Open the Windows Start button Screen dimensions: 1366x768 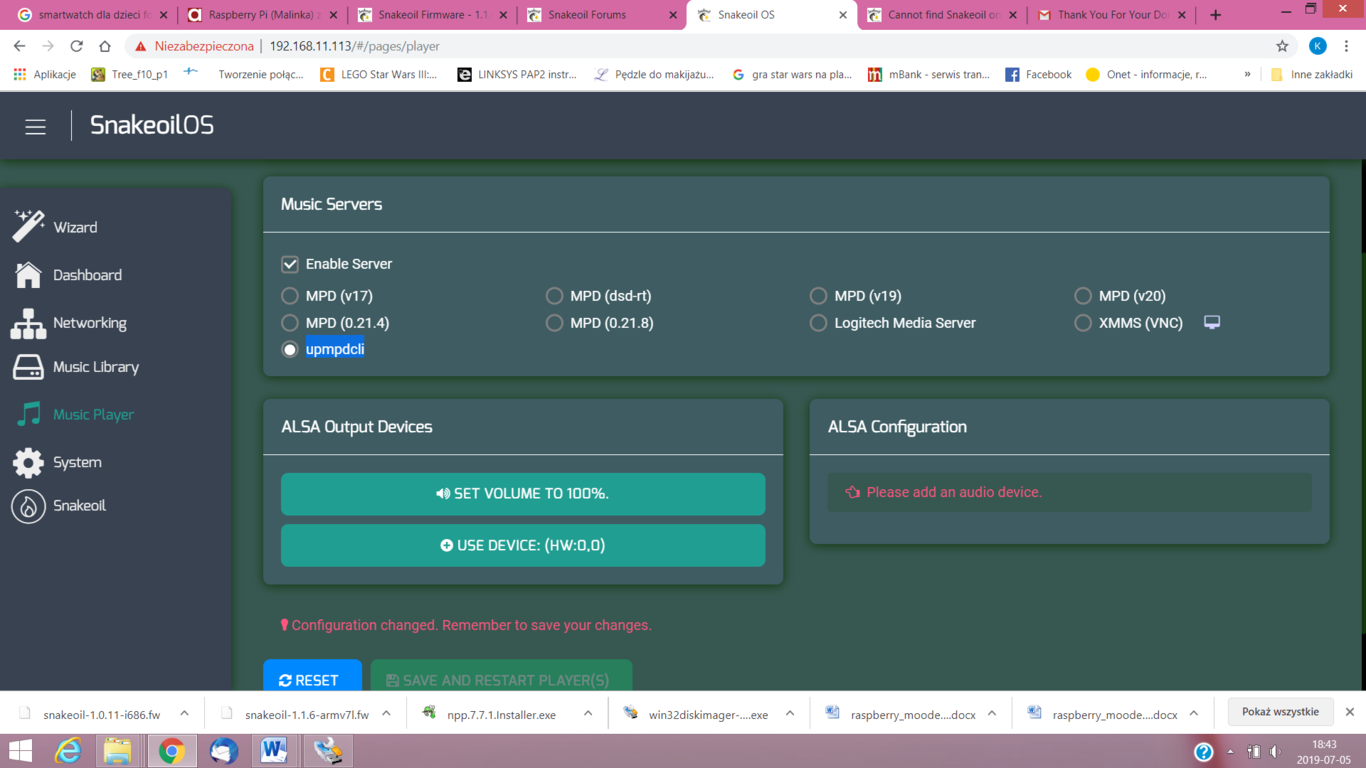(20, 751)
